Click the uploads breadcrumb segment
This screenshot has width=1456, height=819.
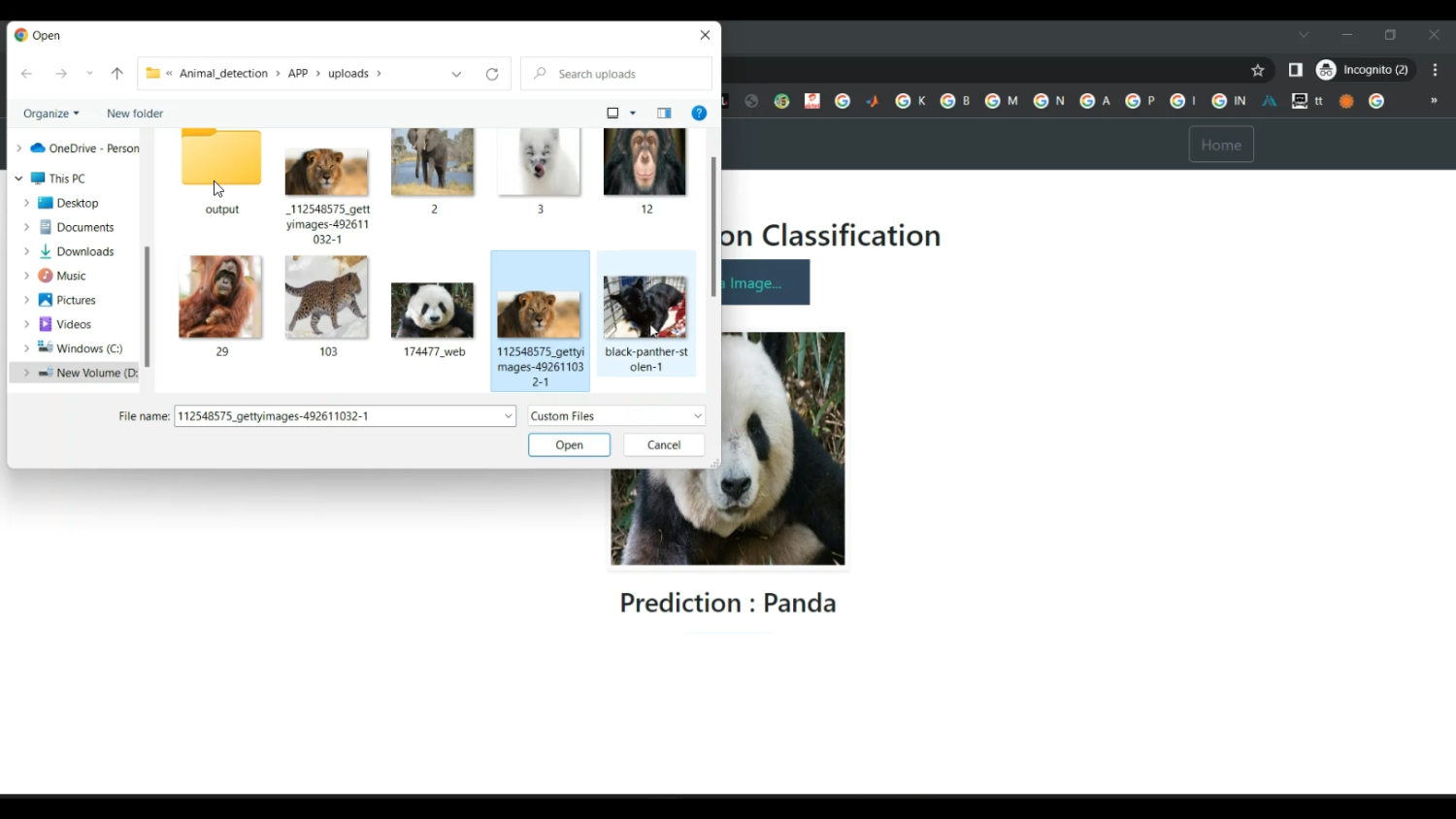pos(348,74)
